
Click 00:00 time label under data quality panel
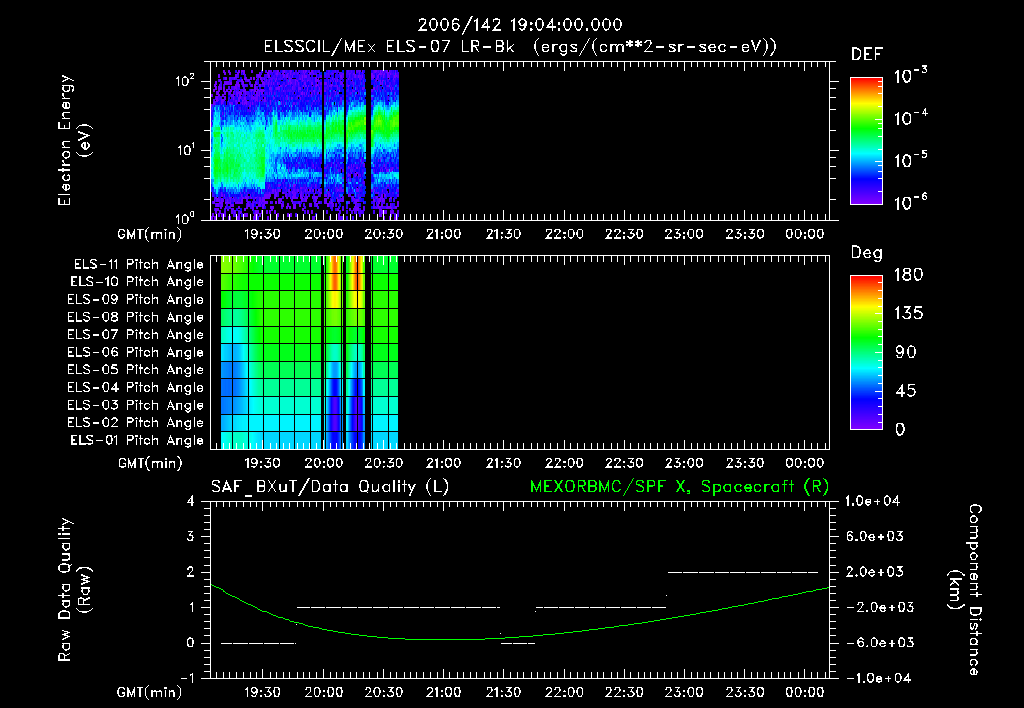coord(805,692)
